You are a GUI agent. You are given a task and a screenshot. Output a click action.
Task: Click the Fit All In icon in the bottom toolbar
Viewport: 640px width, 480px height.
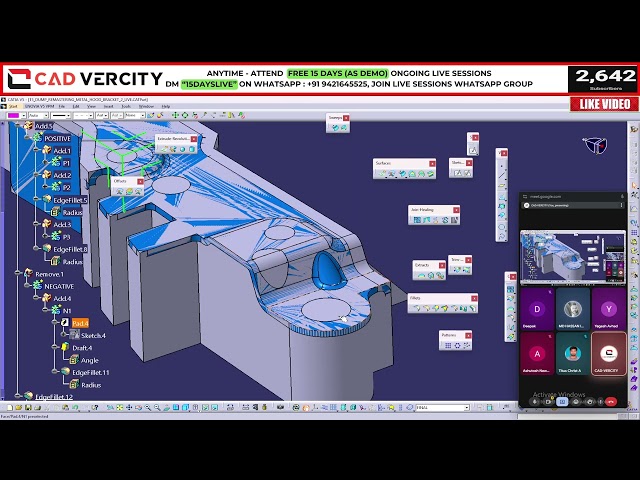pos(120,407)
